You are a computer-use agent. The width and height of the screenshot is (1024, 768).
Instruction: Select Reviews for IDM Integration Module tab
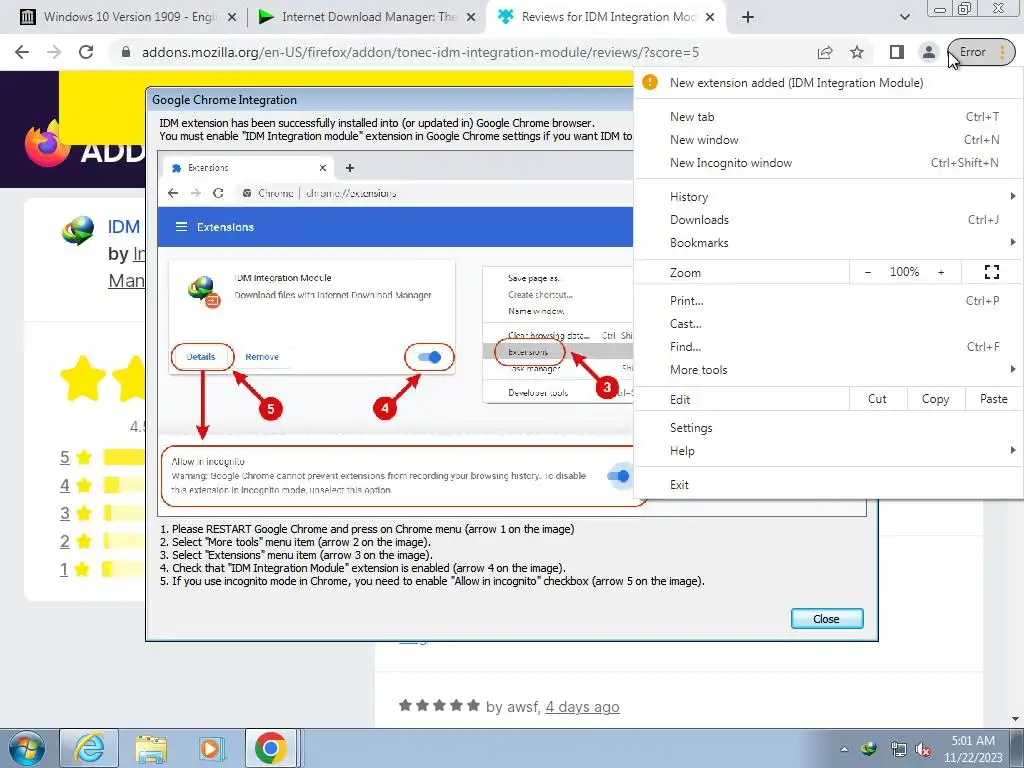point(605,17)
